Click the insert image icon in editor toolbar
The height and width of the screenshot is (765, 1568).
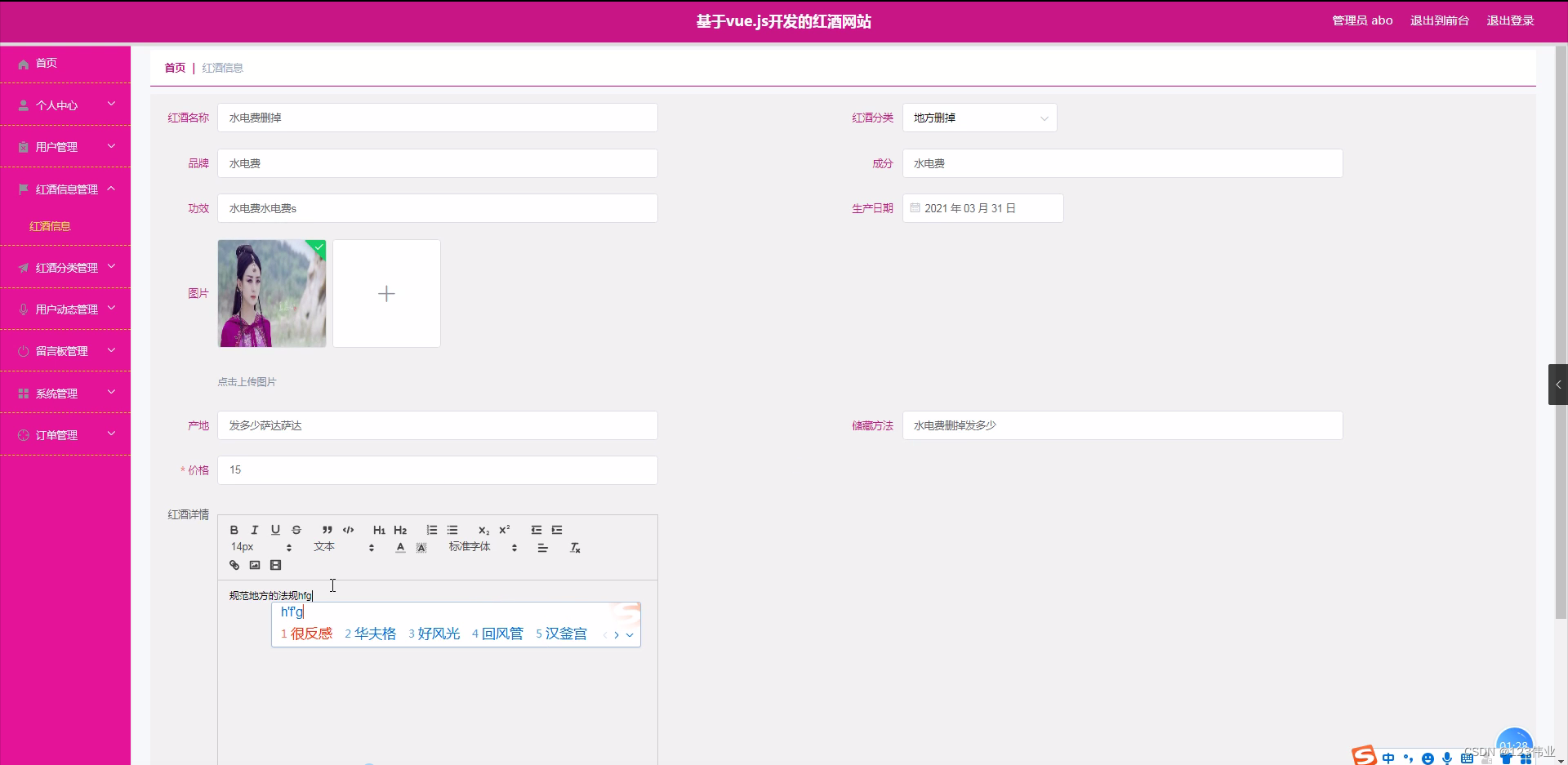(x=255, y=564)
